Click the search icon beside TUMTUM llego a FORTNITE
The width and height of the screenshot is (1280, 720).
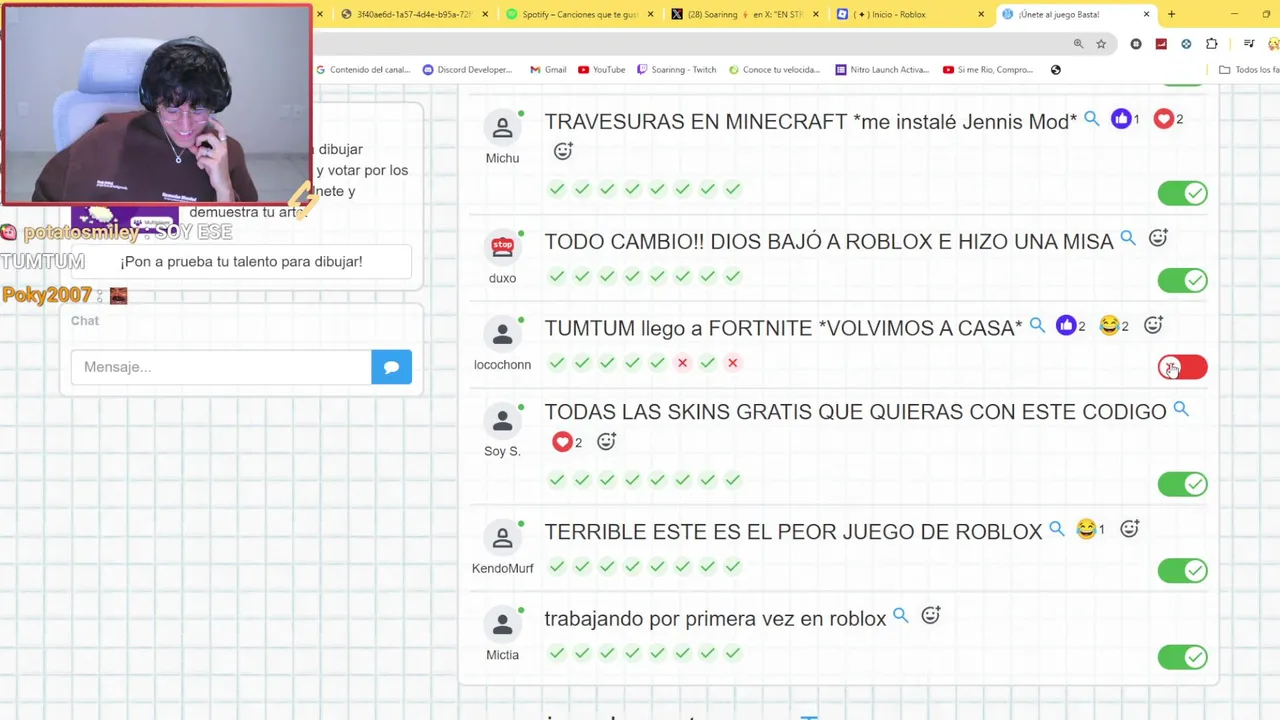pos(1037,325)
